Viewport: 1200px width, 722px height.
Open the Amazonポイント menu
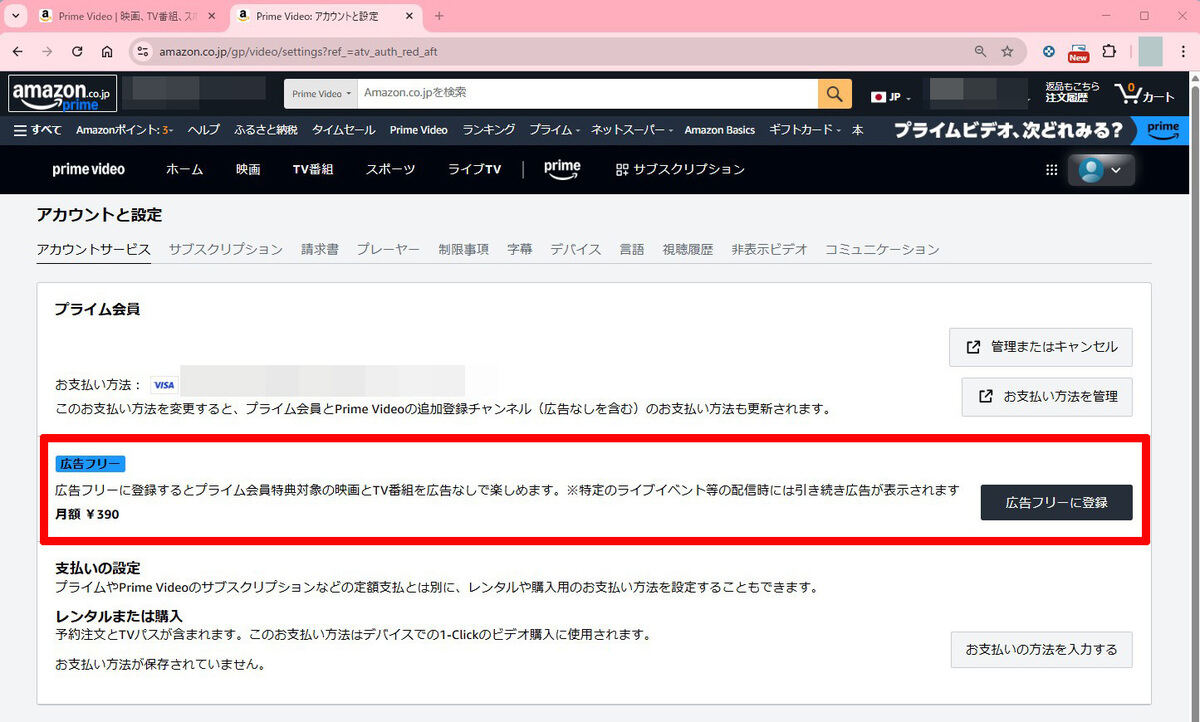[125, 130]
